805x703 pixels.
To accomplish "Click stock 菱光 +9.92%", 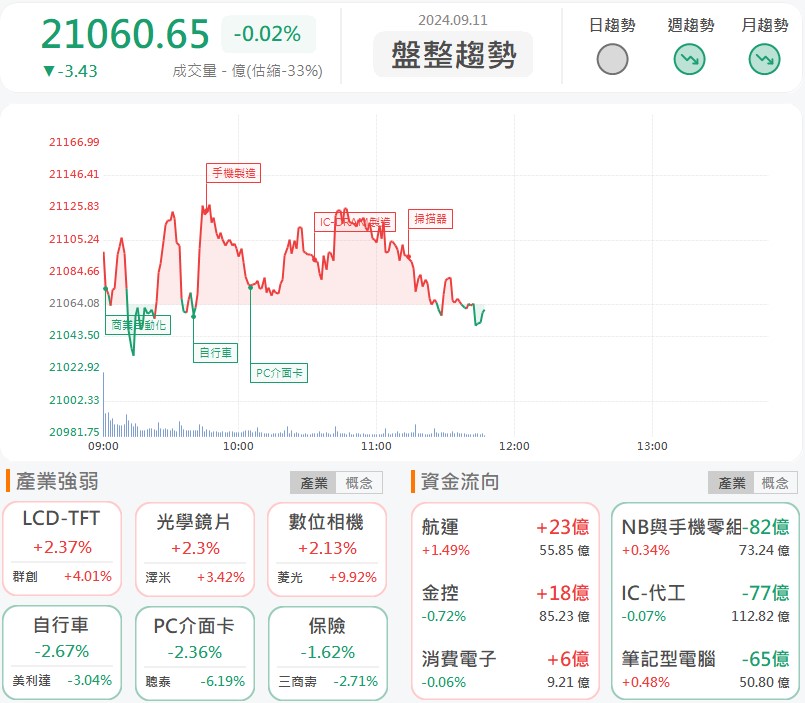I will pos(327,577).
